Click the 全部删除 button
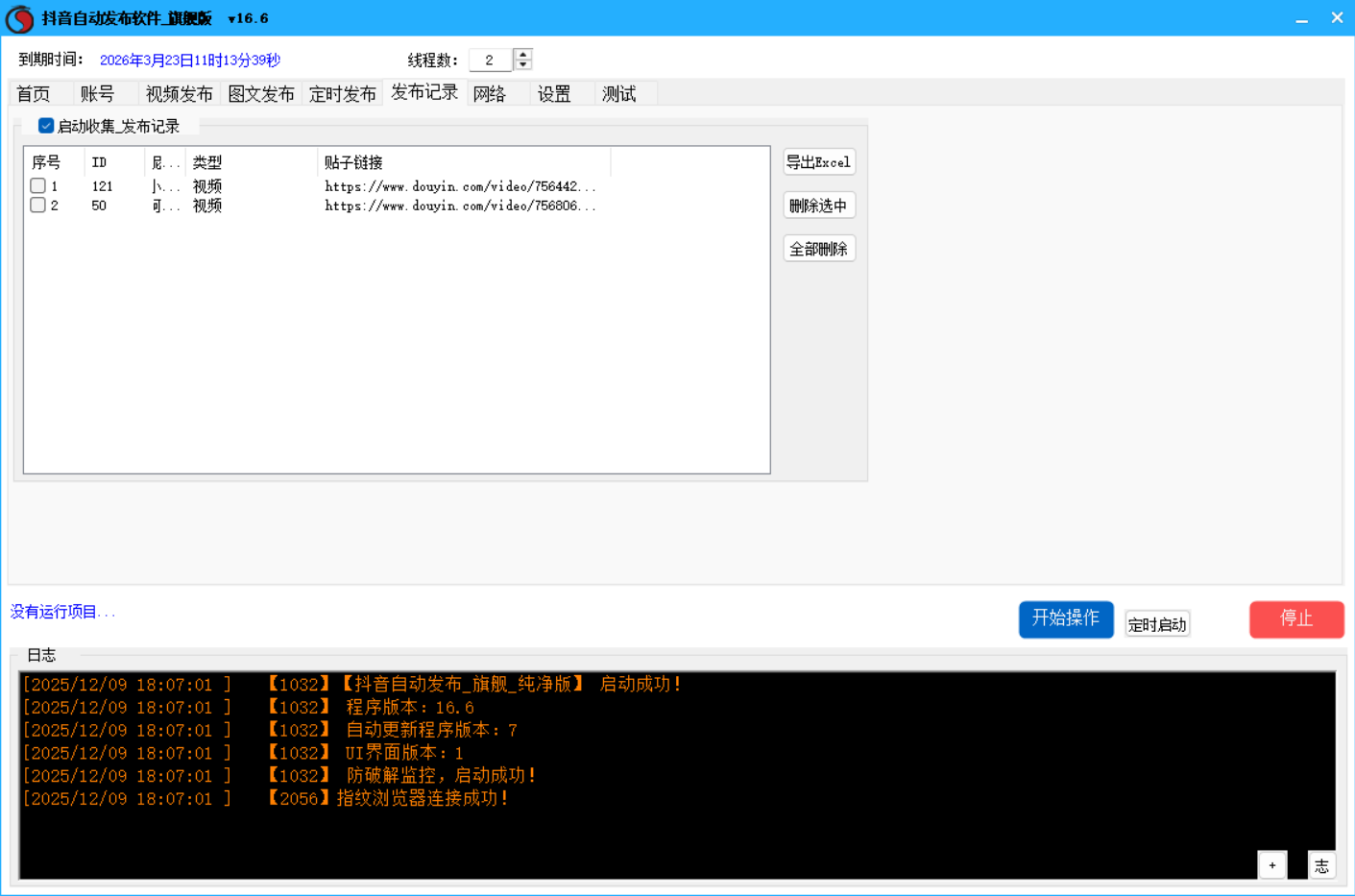 click(818, 249)
